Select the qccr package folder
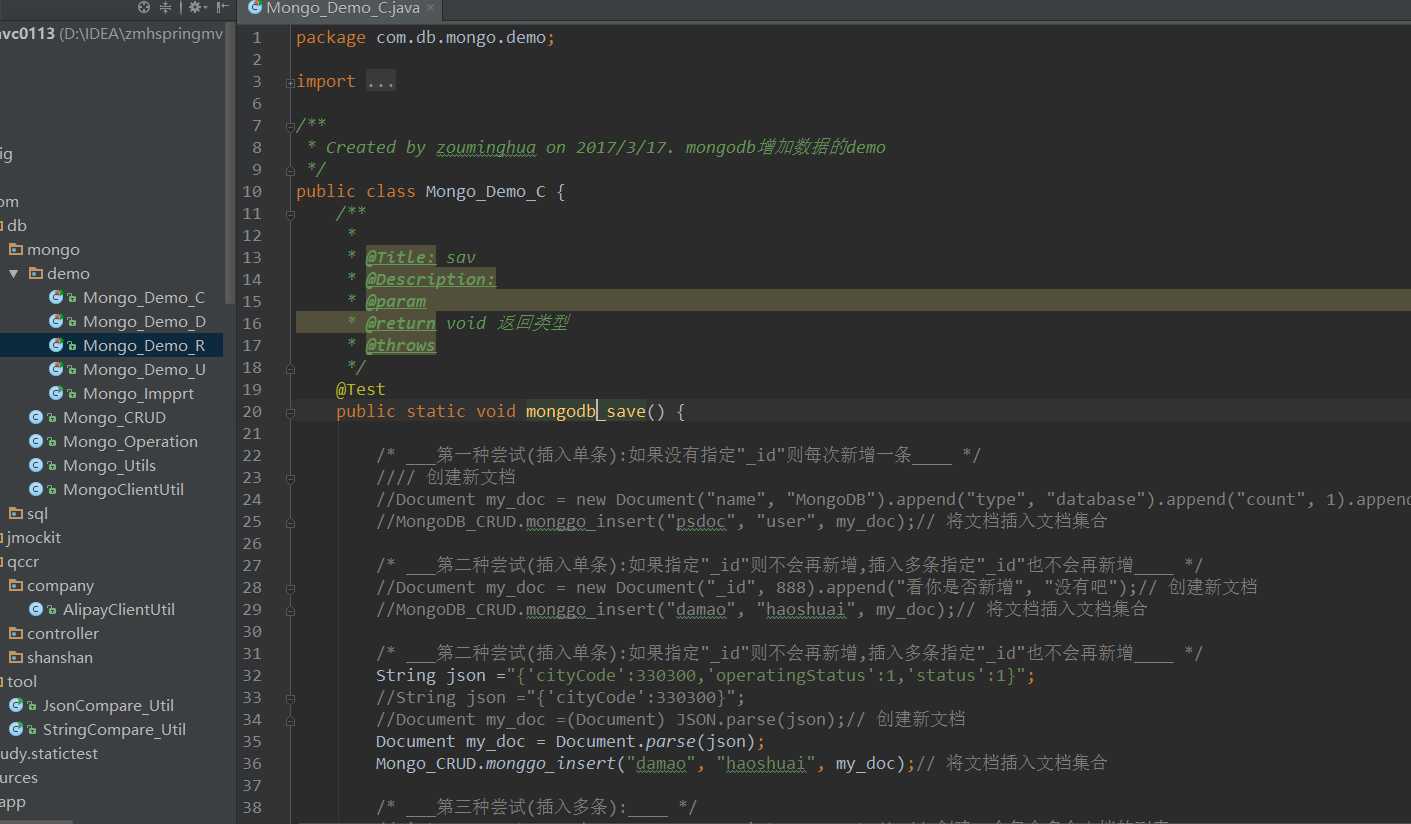Image resolution: width=1411 pixels, height=824 pixels. click(23, 561)
